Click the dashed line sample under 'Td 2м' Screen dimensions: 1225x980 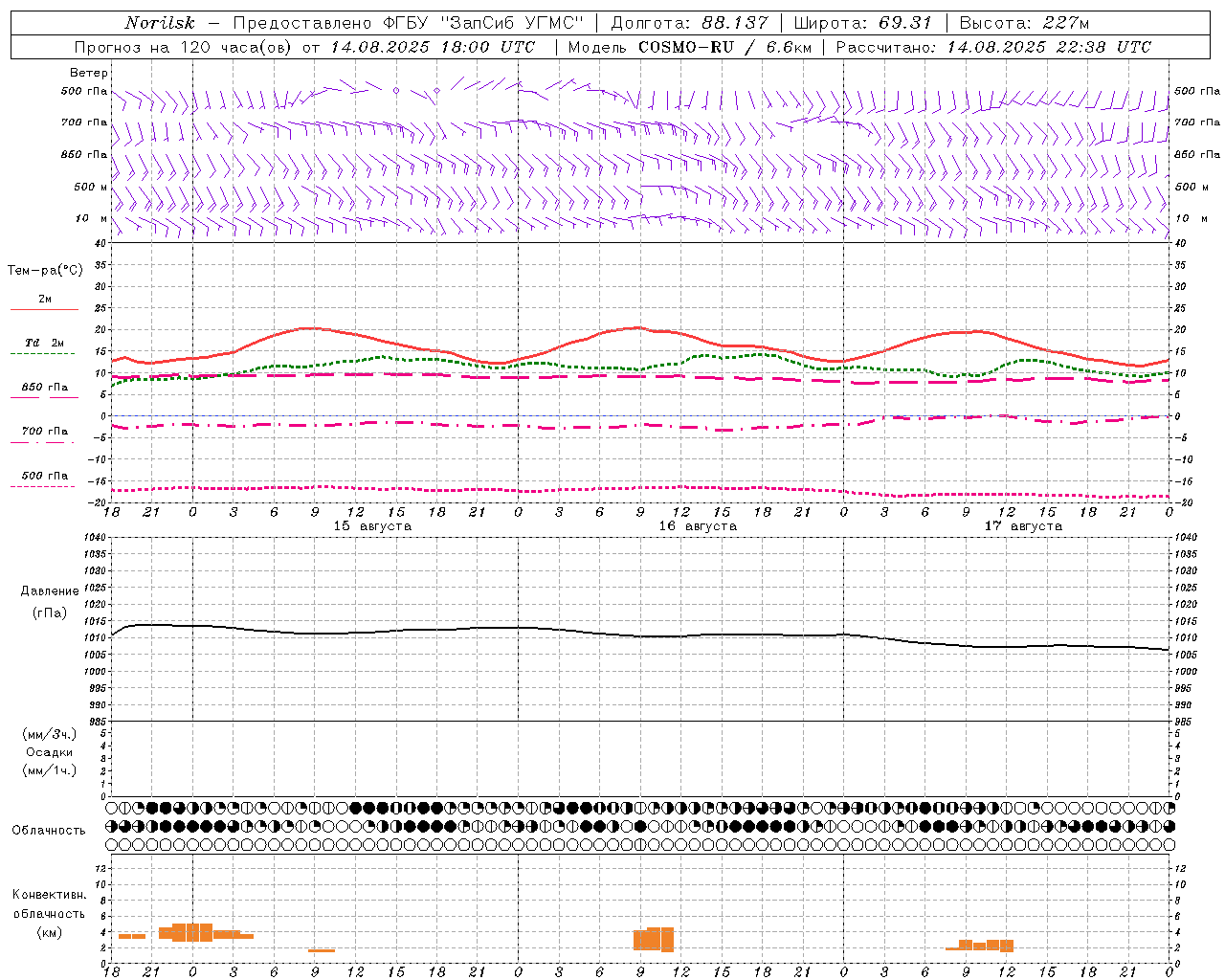[43, 353]
